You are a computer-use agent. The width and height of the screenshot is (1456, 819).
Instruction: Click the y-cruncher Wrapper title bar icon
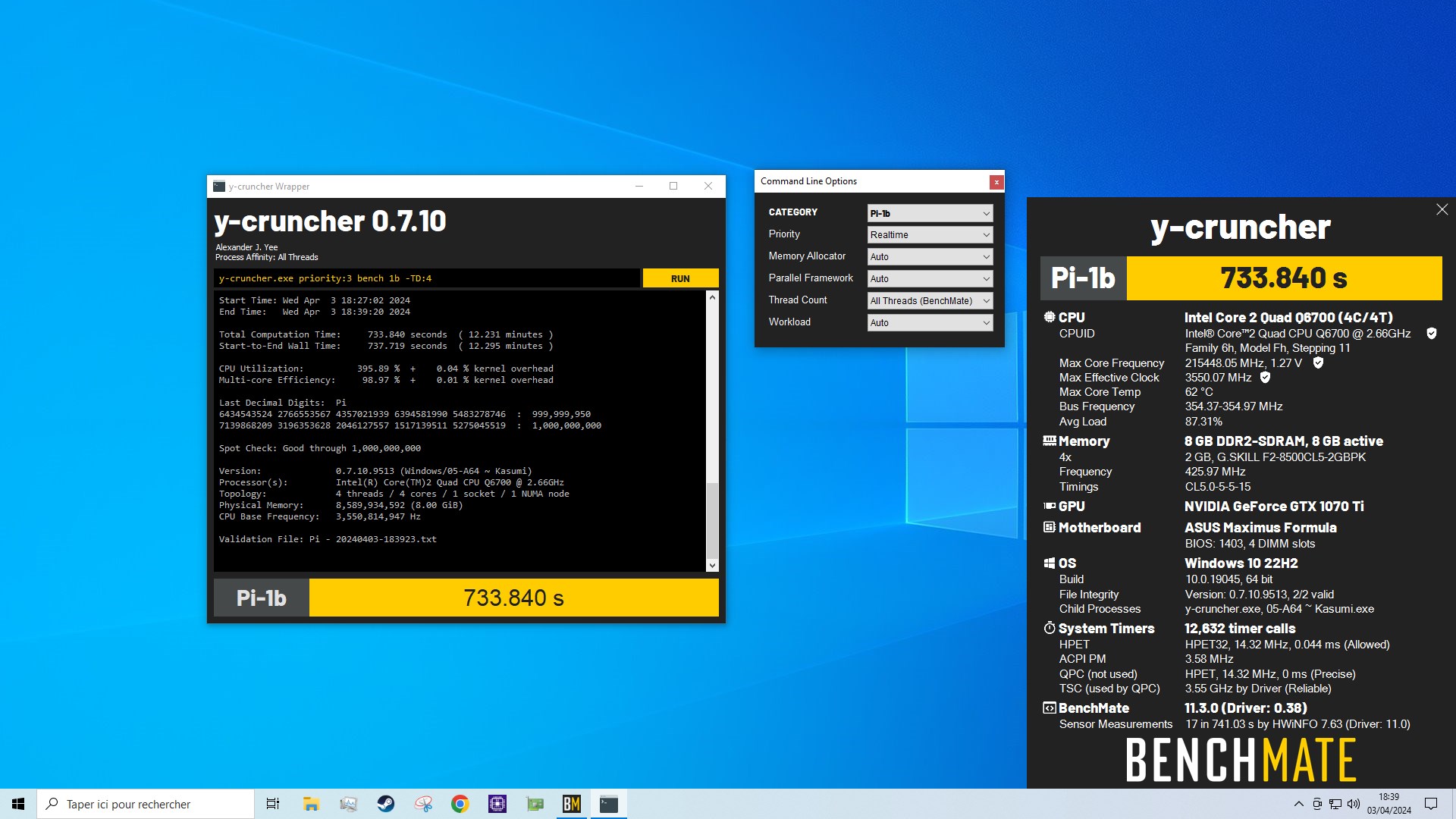tap(219, 187)
